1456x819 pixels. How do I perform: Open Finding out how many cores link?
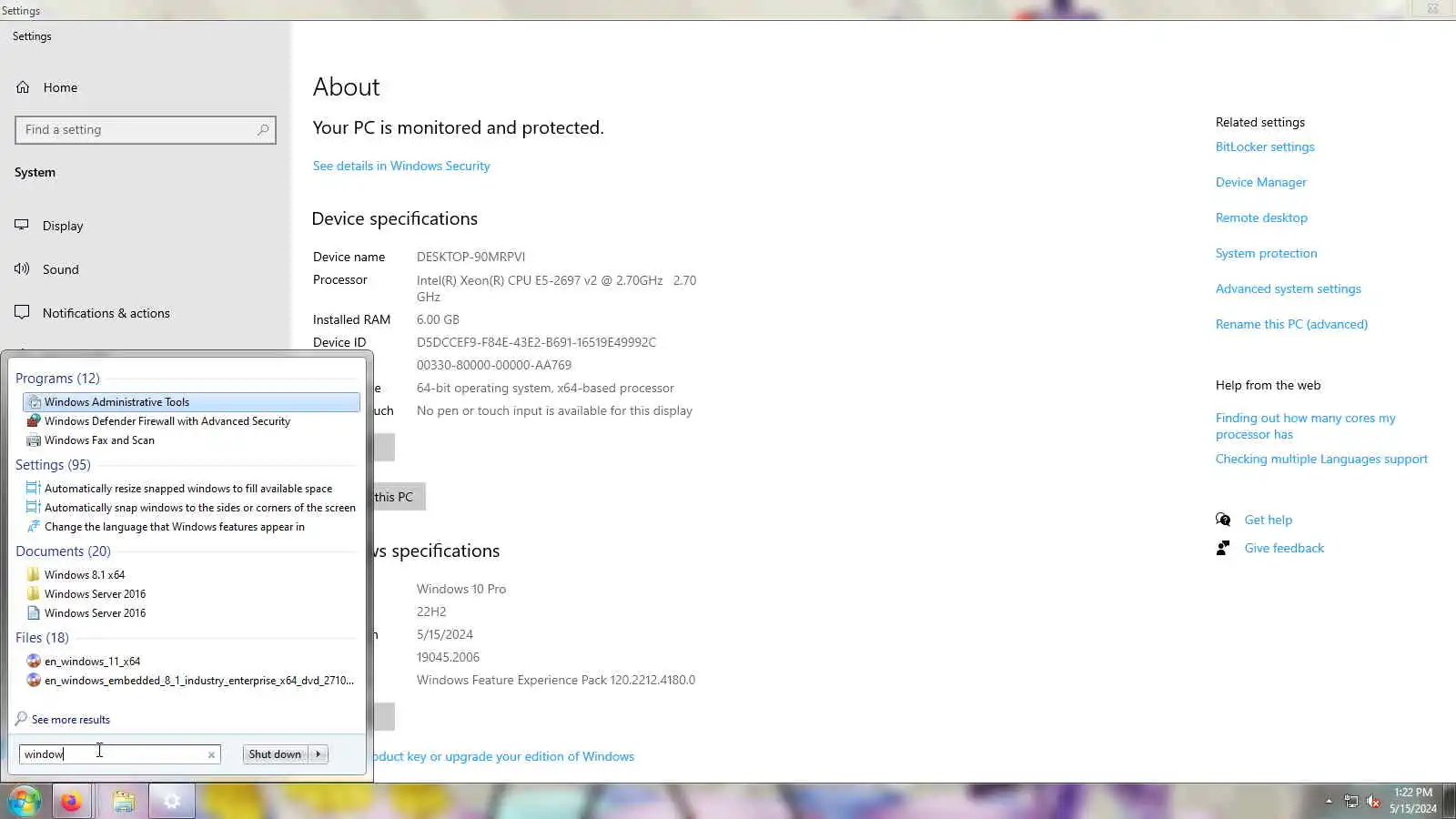1306,426
